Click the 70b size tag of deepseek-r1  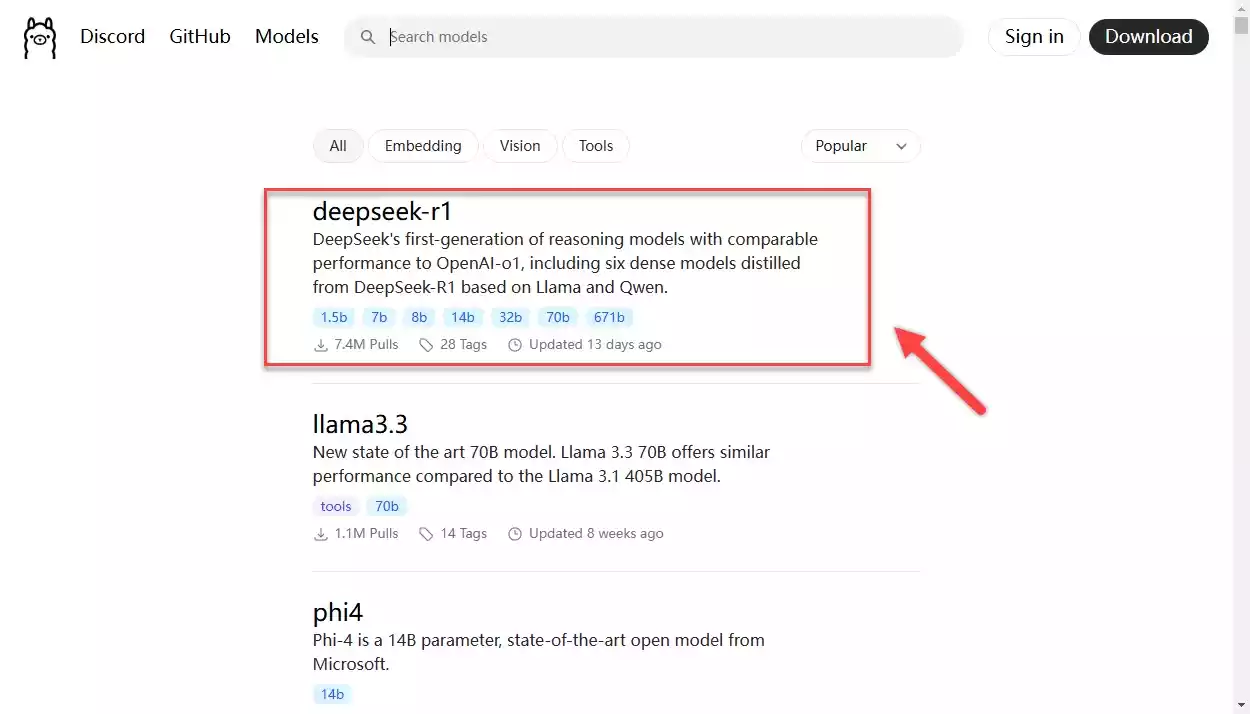tap(558, 318)
